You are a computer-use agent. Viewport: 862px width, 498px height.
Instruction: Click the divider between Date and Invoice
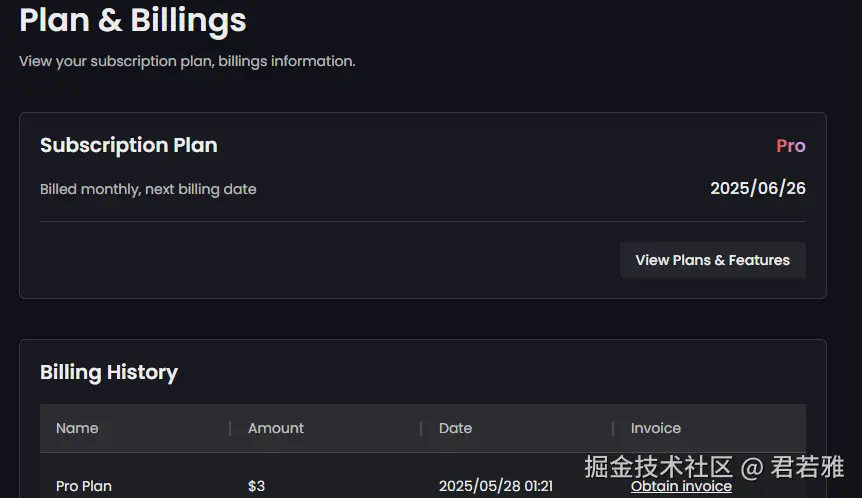(613, 428)
